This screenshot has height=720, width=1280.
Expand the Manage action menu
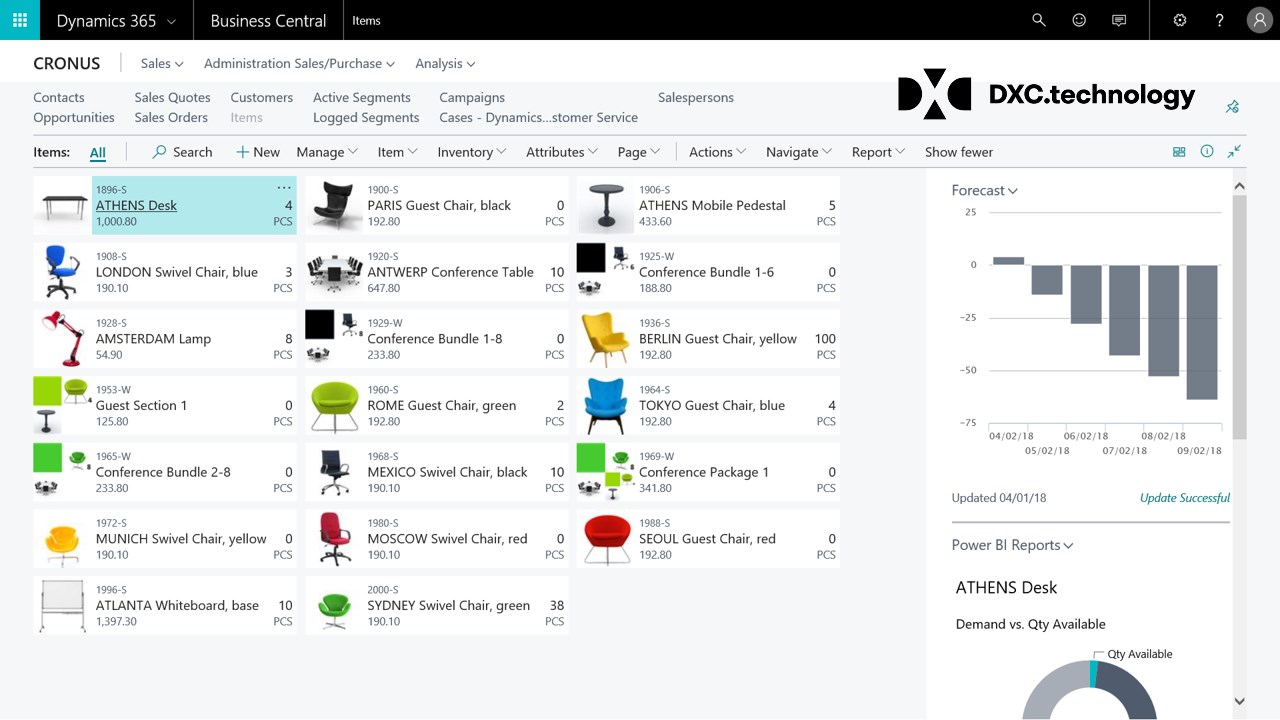pyautogui.click(x=327, y=152)
